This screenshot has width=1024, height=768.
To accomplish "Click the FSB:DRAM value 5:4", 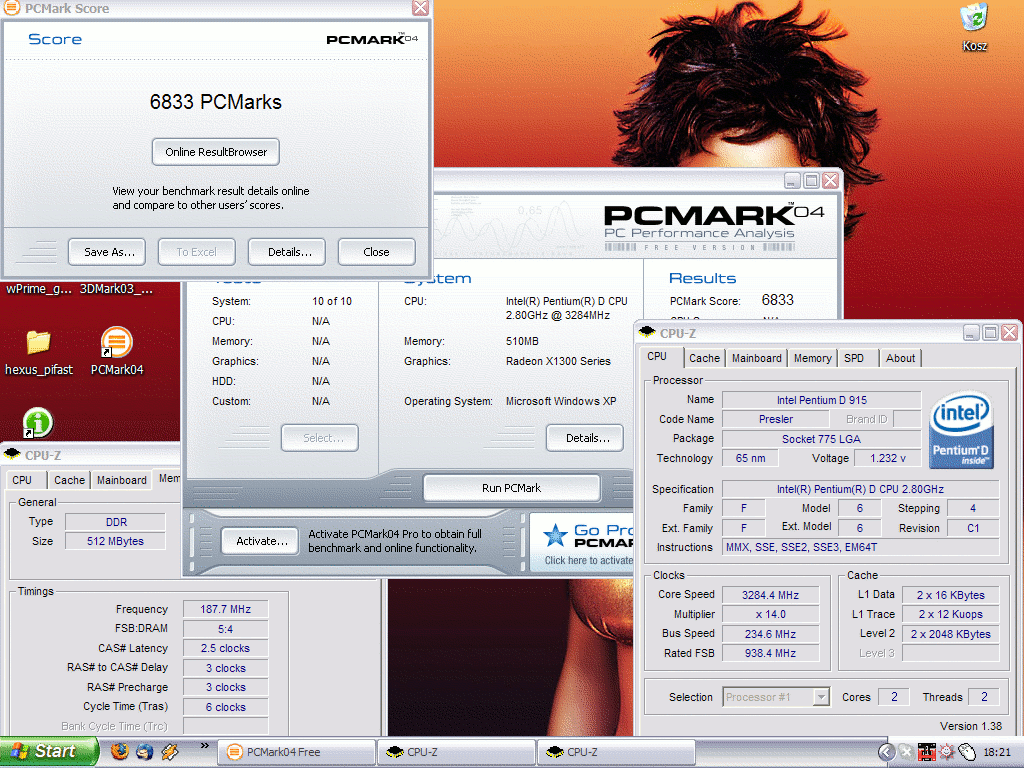I will point(225,629).
